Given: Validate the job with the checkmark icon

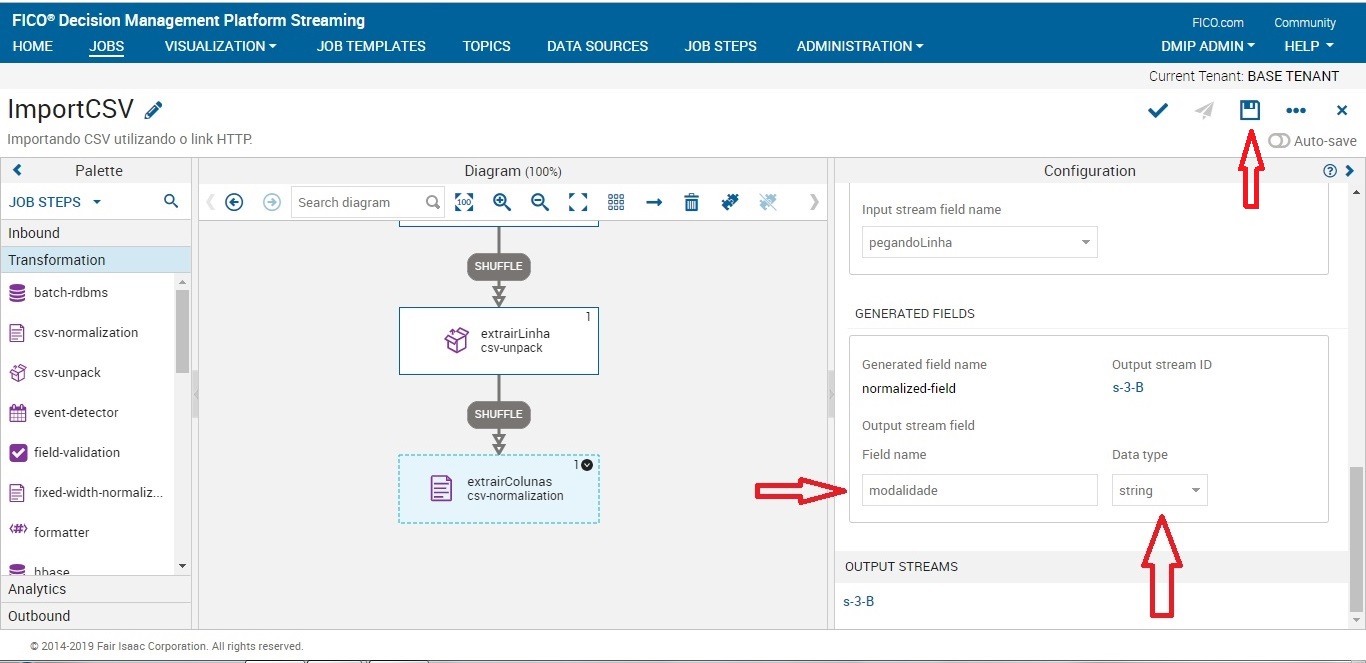Looking at the screenshot, I should [x=1157, y=110].
